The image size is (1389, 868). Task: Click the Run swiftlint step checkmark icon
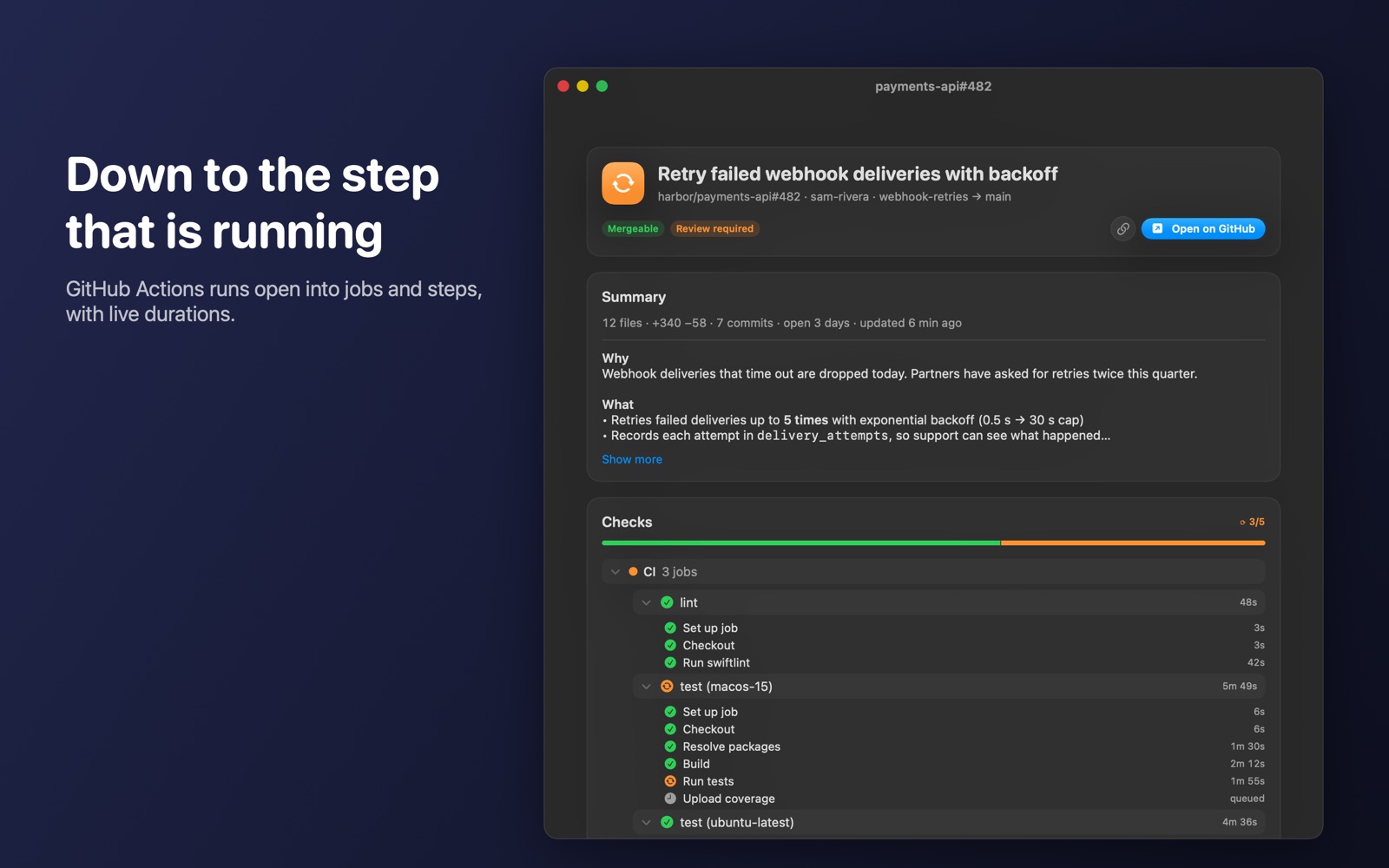click(670, 662)
